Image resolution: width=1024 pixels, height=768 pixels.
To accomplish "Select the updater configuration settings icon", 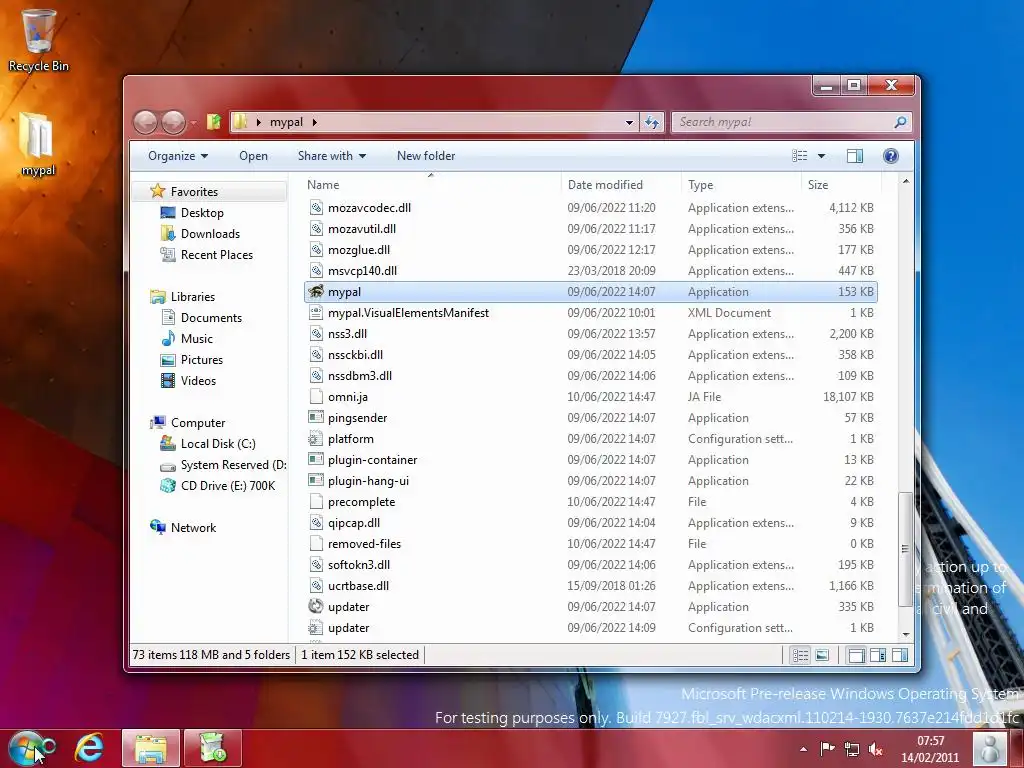I will [316, 628].
